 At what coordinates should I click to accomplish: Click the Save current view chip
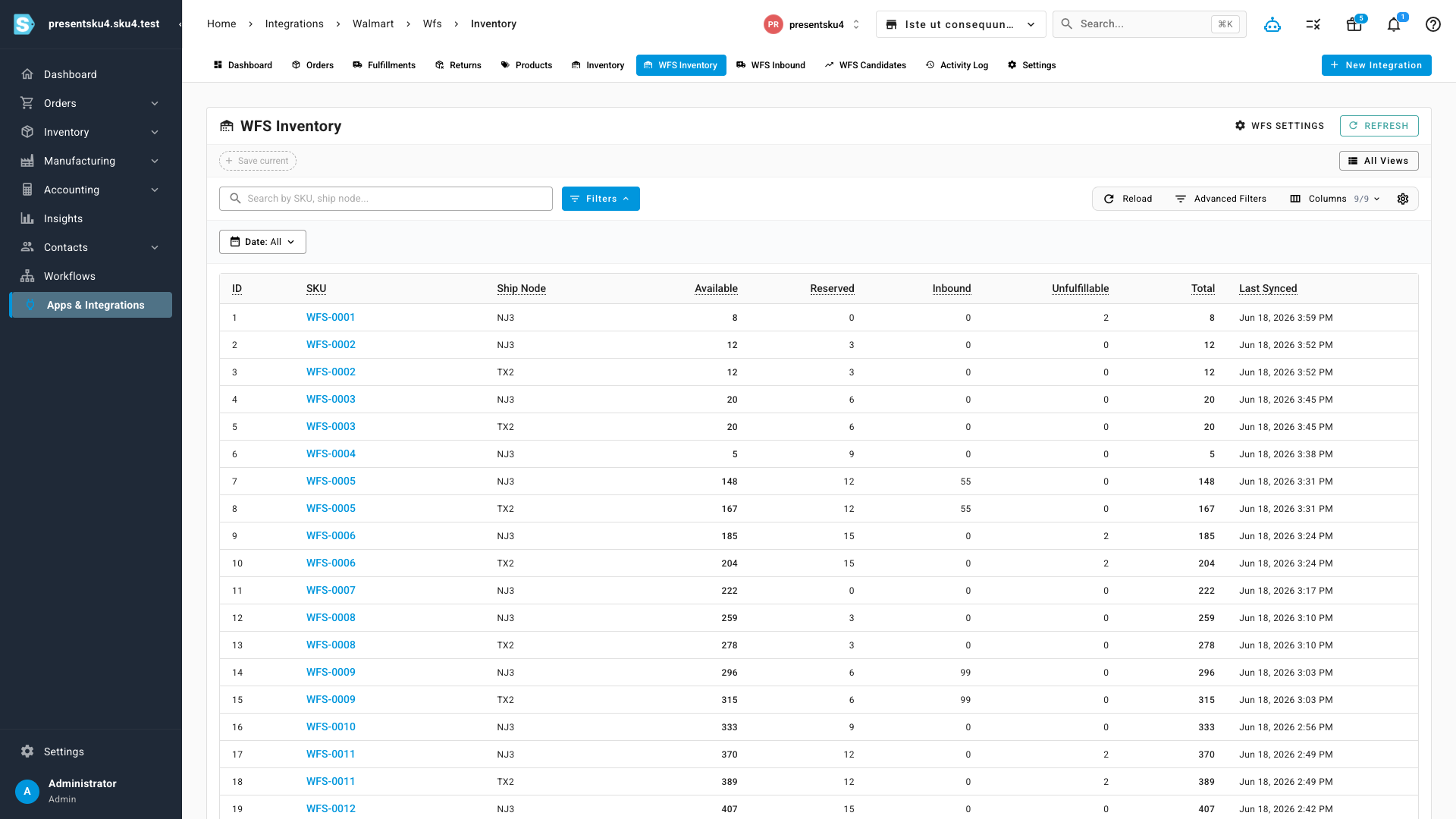tap(258, 161)
